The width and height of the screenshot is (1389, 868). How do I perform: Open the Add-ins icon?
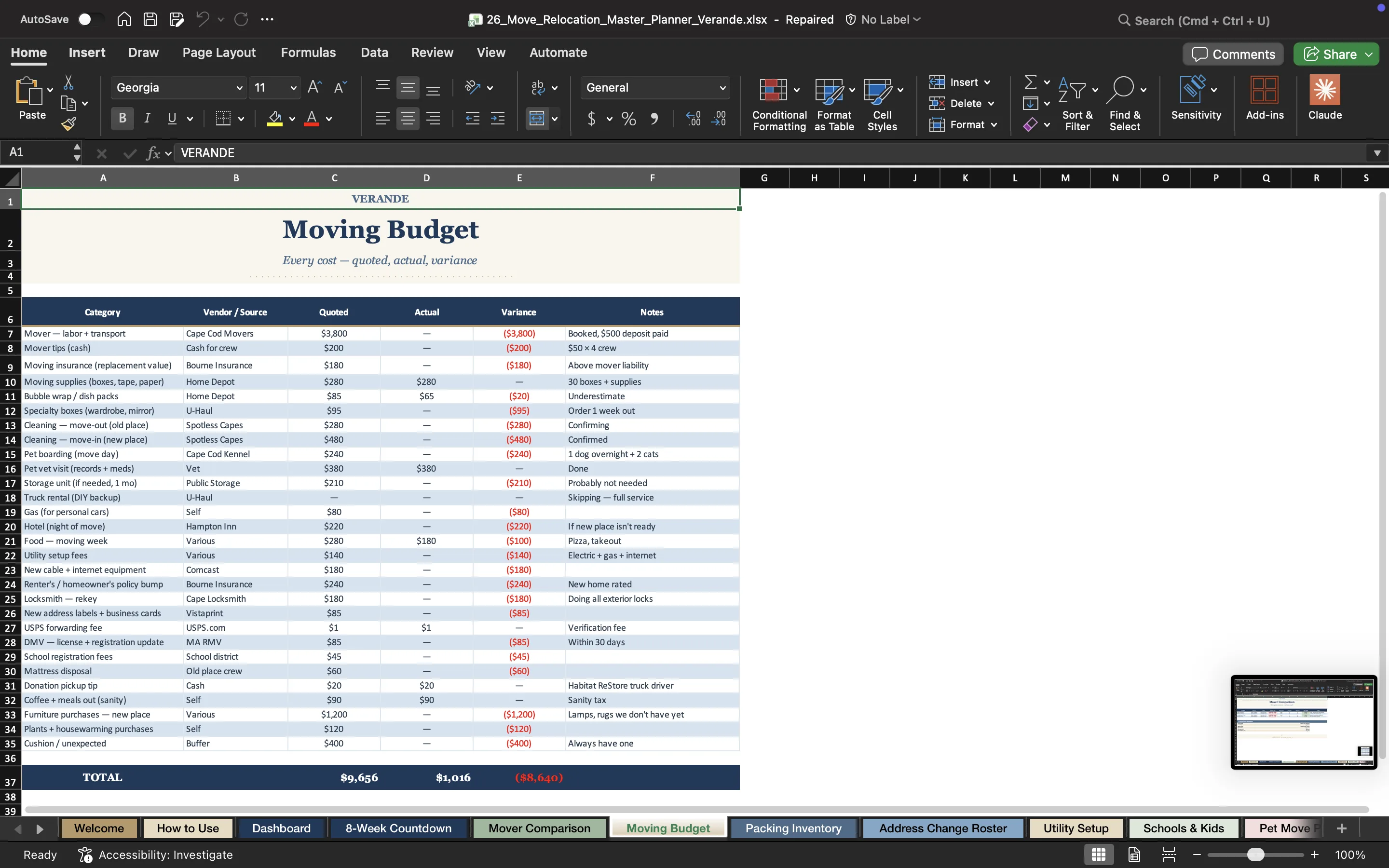click(1265, 97)
